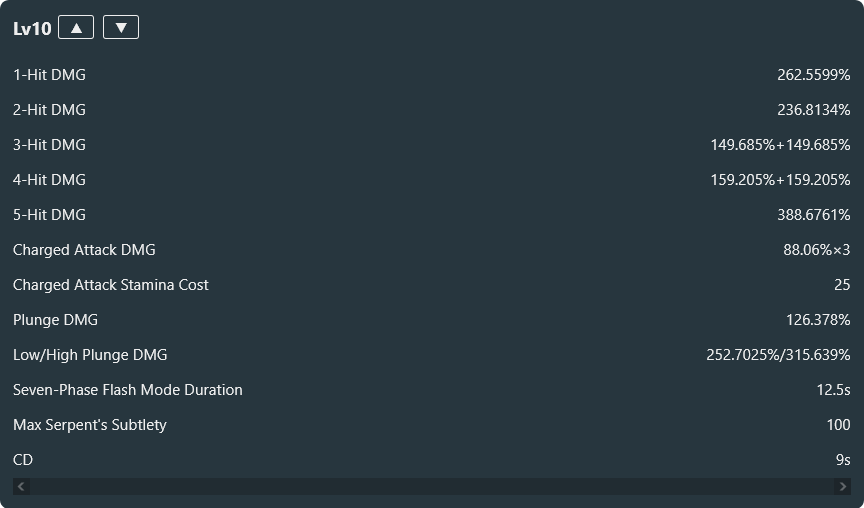Click the 2-Hit DMG row label
Image resolution: width=864 pixels, height=508 pixels.
point(50,110)
